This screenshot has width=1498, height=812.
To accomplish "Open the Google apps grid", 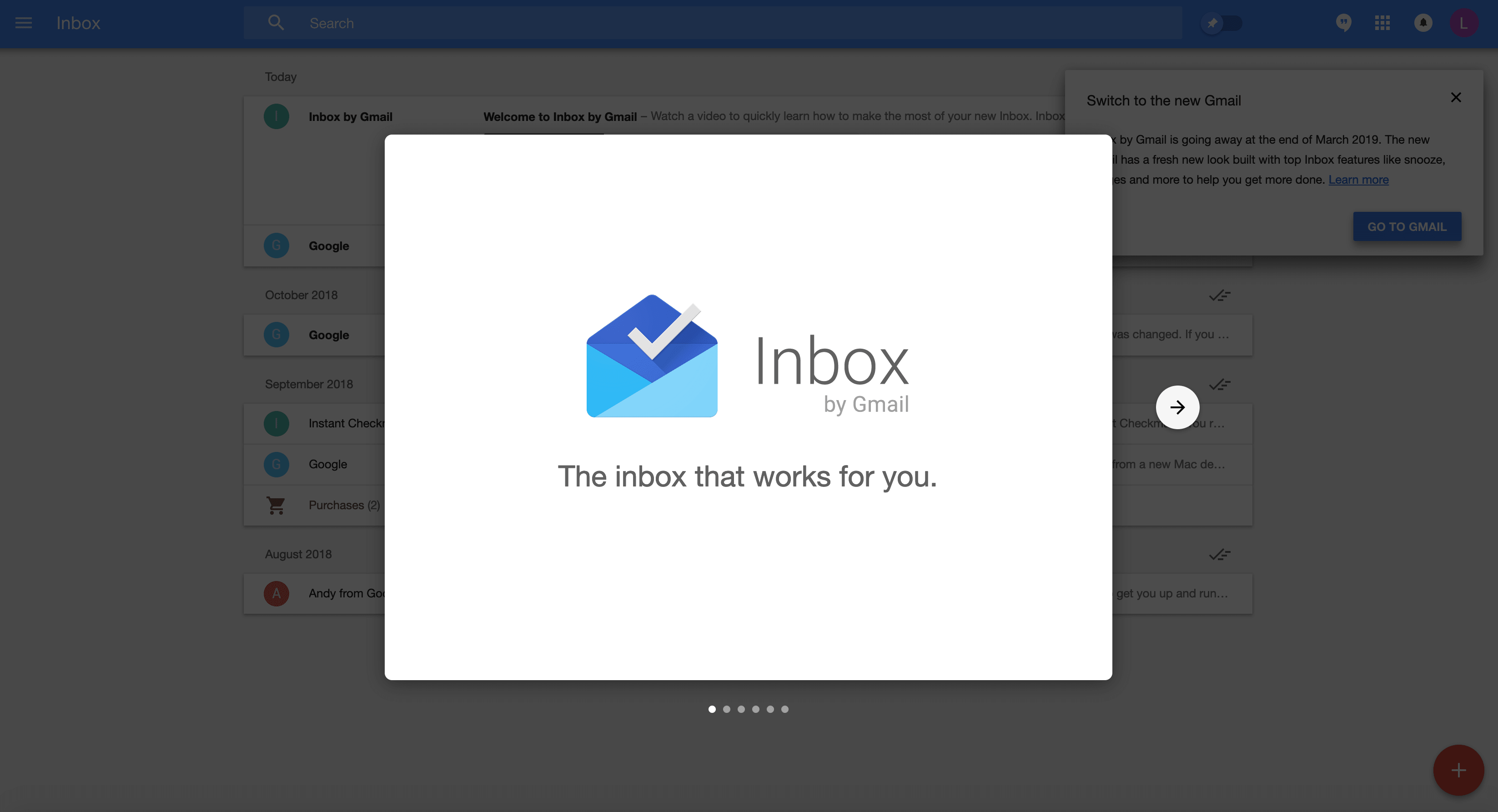I will coord(1382,23).
